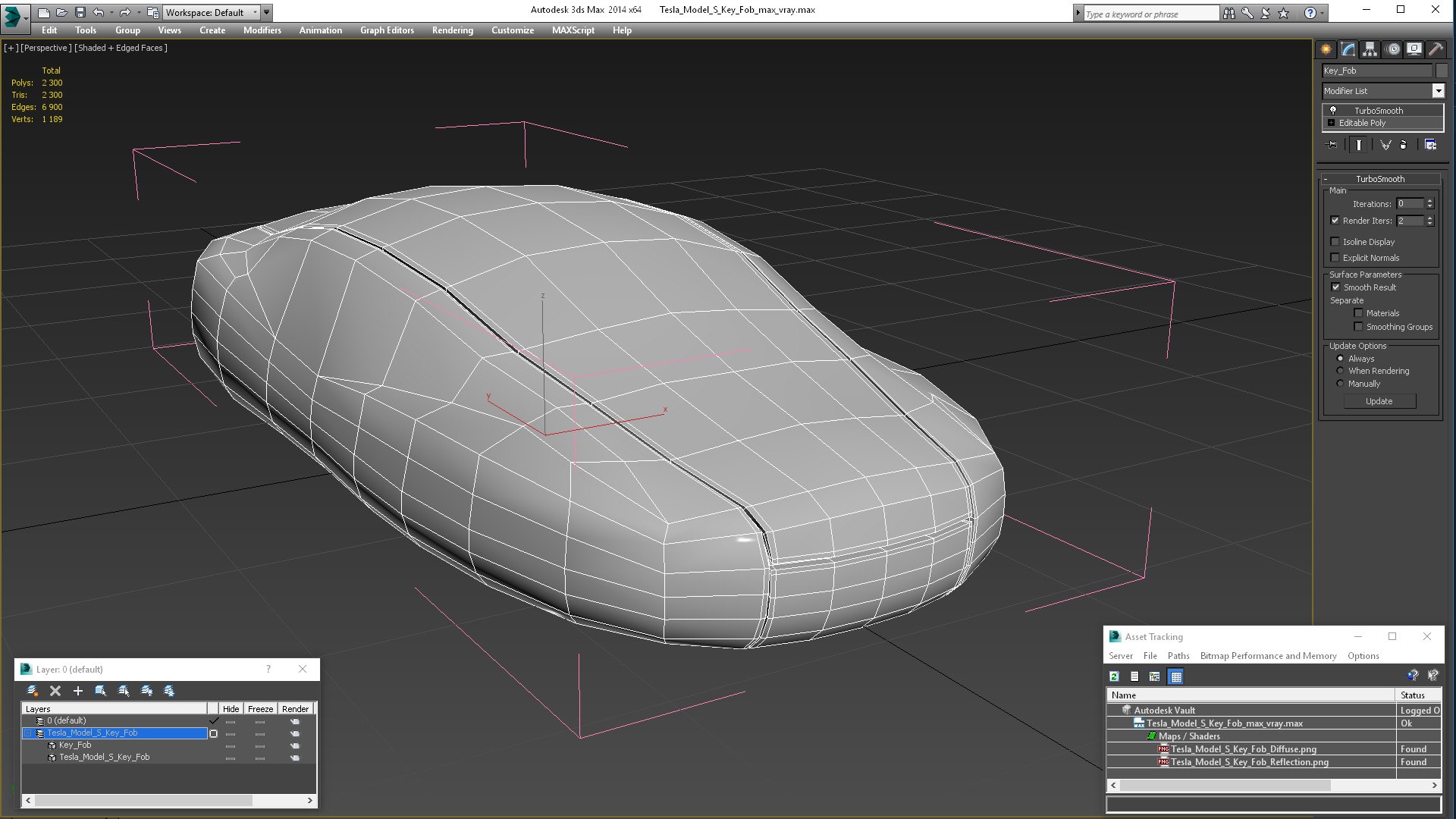Screen dimensions: 1456x819
Task: Expand the Editable Poly plus sign
Action: tap(1331, 123)
